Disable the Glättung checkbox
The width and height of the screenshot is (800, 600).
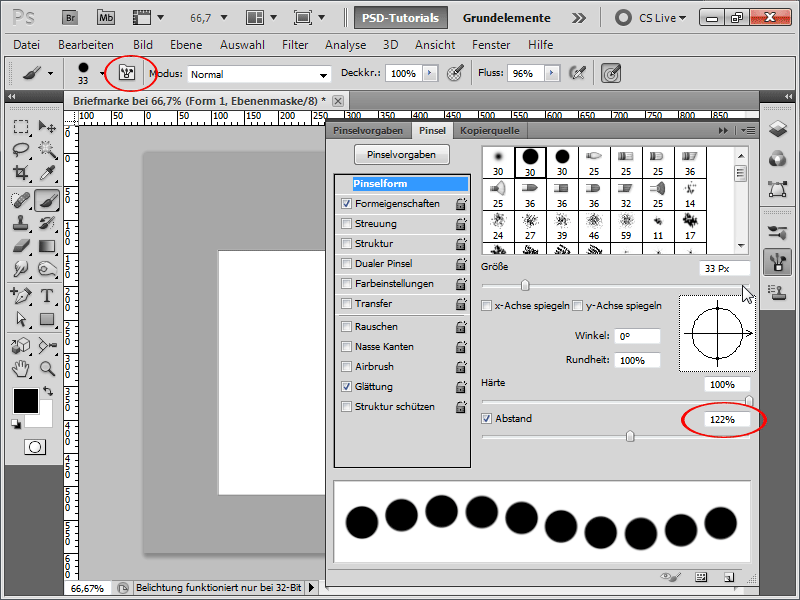(x=346, y=386)
